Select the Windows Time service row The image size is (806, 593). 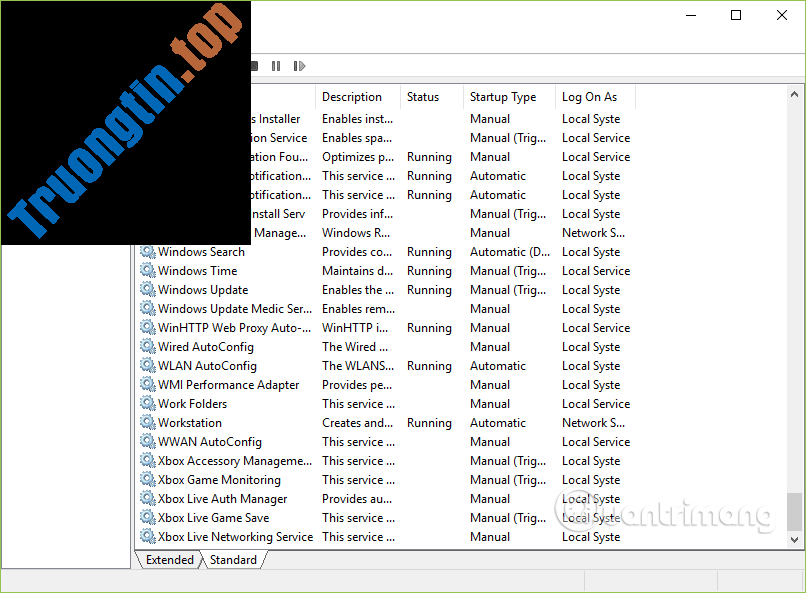pyautogui.click(x=198, y=271)
